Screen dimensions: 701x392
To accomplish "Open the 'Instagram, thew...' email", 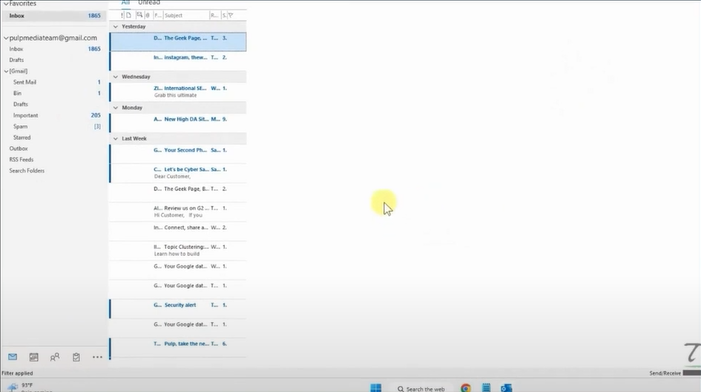I will click(178, 61).
